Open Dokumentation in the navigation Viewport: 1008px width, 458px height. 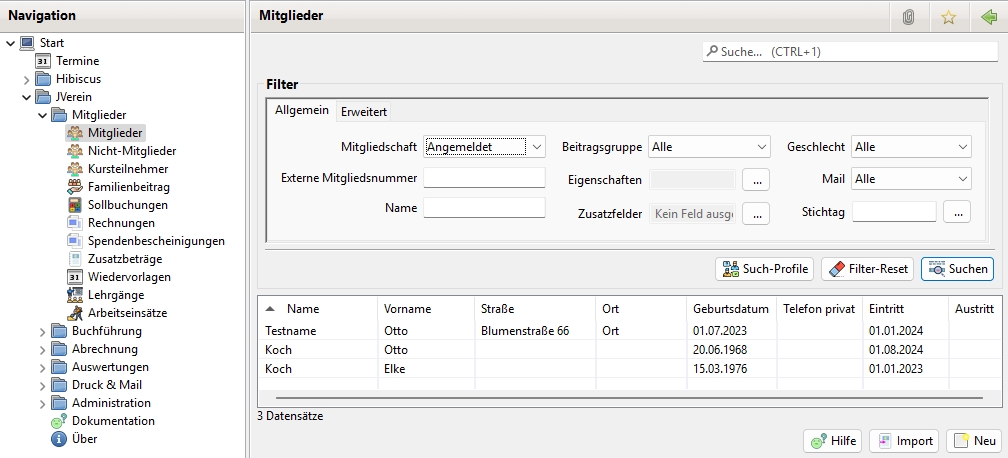pyautogui.click(x=112, y=421)
